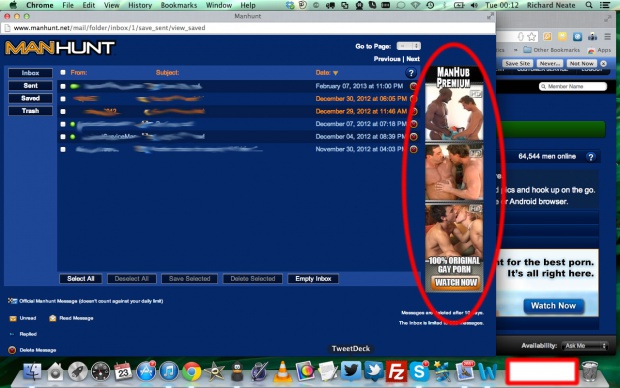Go to the Previous page link
The height and width of the screenshot is (388, 620).
387,59
